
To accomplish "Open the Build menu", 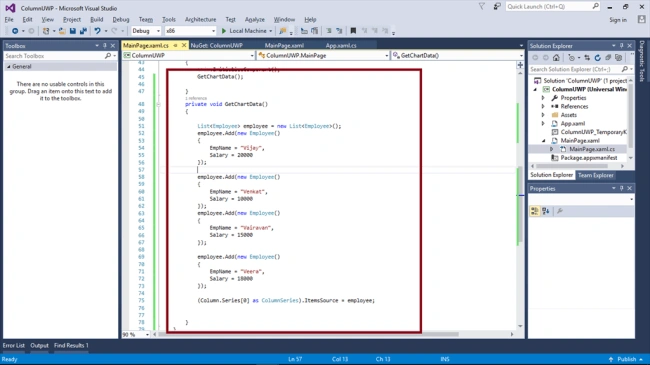I will 97,19.
